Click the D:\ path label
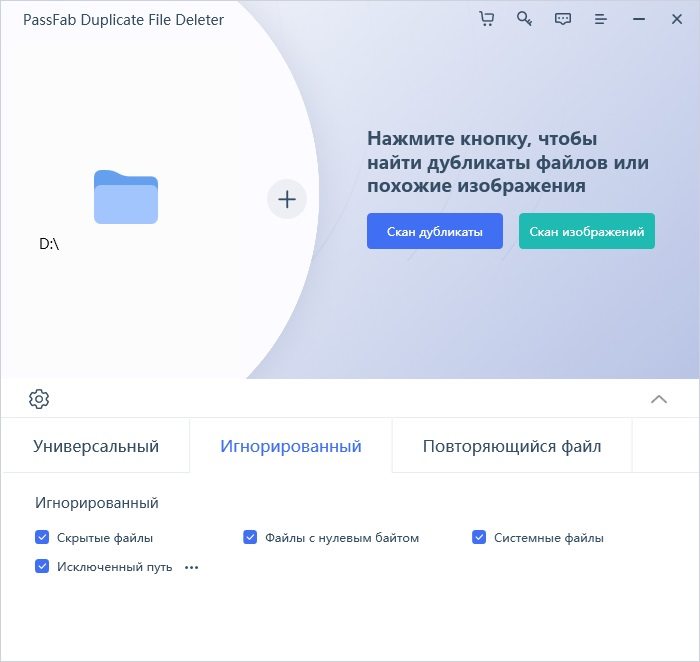This screenshot has width=700, height=662. click(x=49, y=244)
